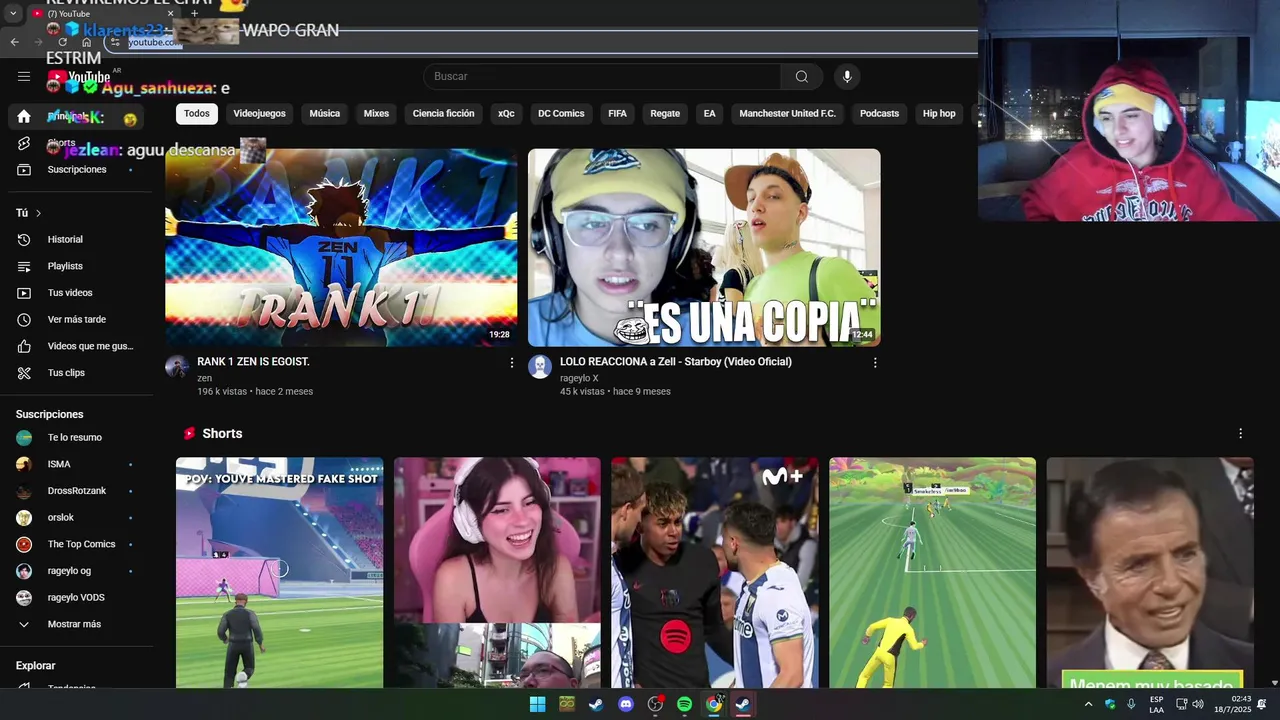Open Spotify from the taskbar
The height and width of the screenshot is (720, 1280).
tap(685, 704)
